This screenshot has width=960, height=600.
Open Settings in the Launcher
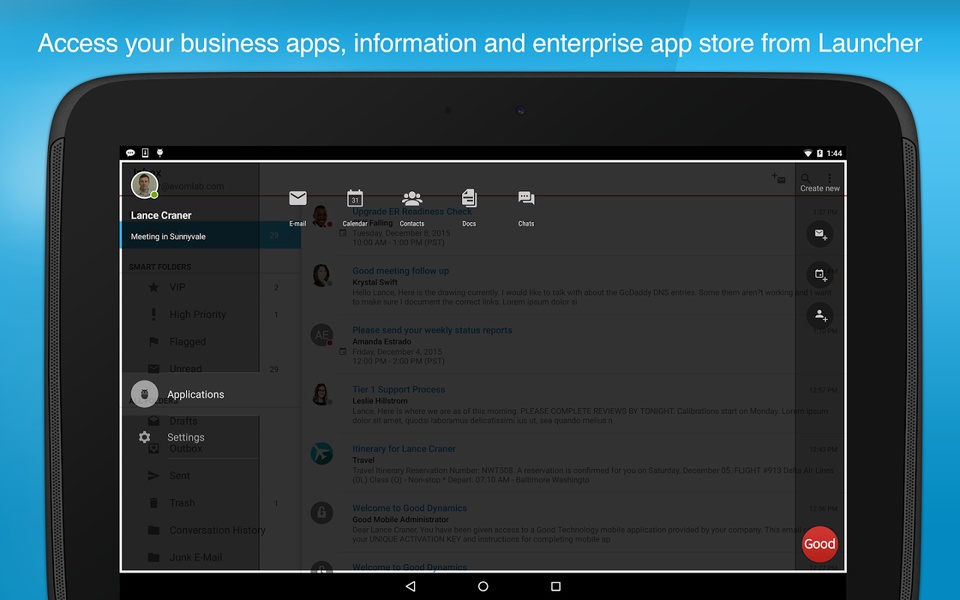coord(190,437)
